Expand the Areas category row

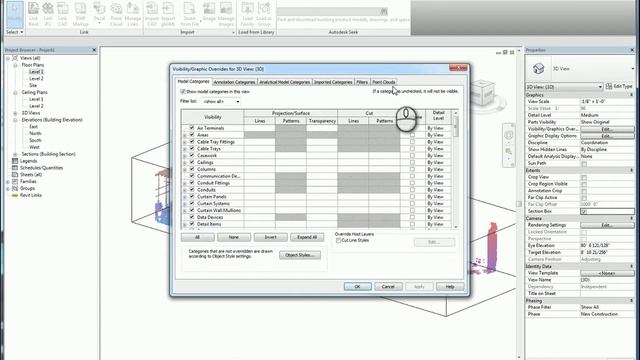[185, 135]
